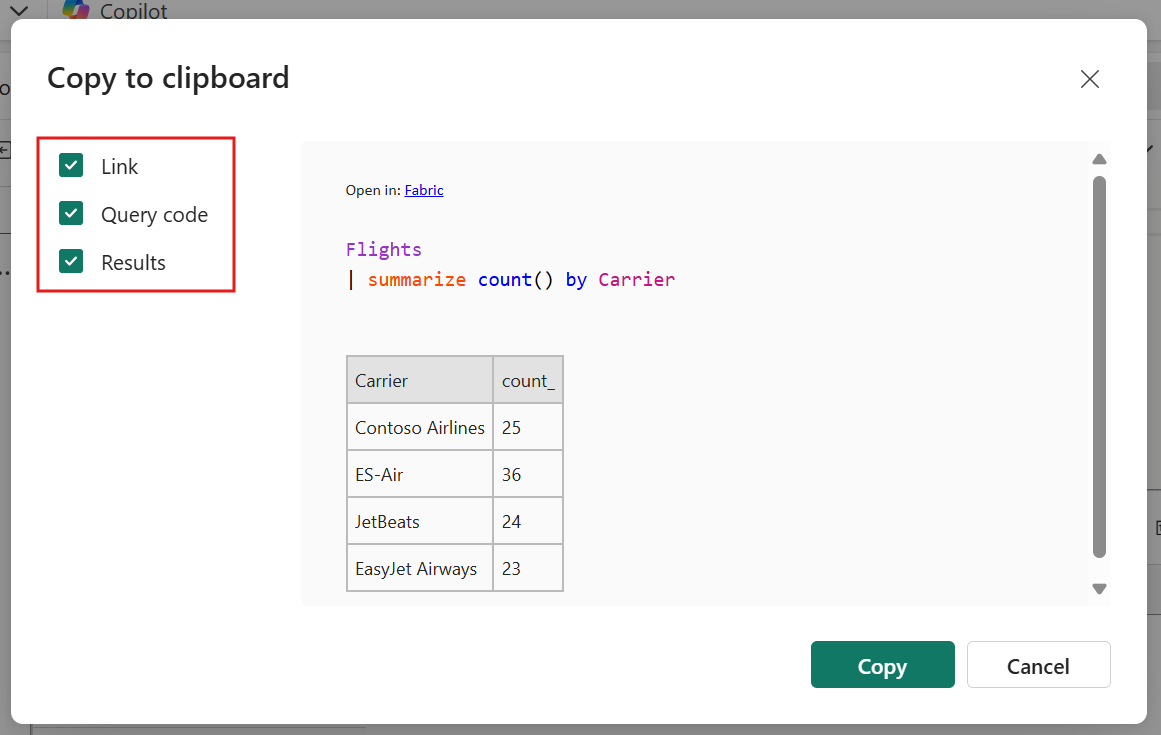Image resolution: width=1161 pixels, height=735 pixels.
Task: Click the Copilot icon
Action: pos(75,11)
